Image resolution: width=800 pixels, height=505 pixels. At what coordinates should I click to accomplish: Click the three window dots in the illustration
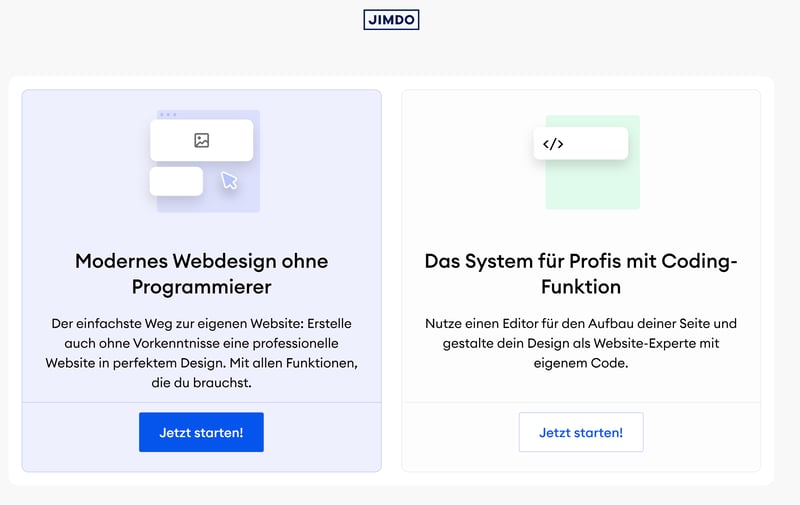pyautogui.click(x=168, y=115)
